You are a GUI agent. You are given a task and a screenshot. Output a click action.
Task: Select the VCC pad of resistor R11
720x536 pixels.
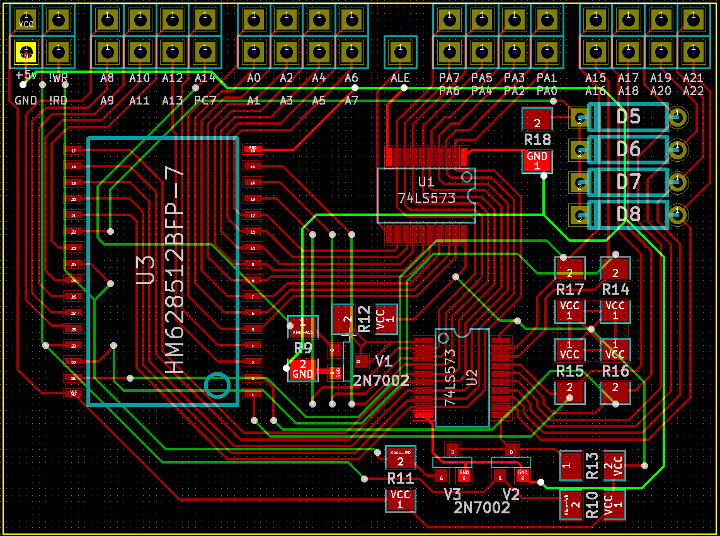pos(400,498)
